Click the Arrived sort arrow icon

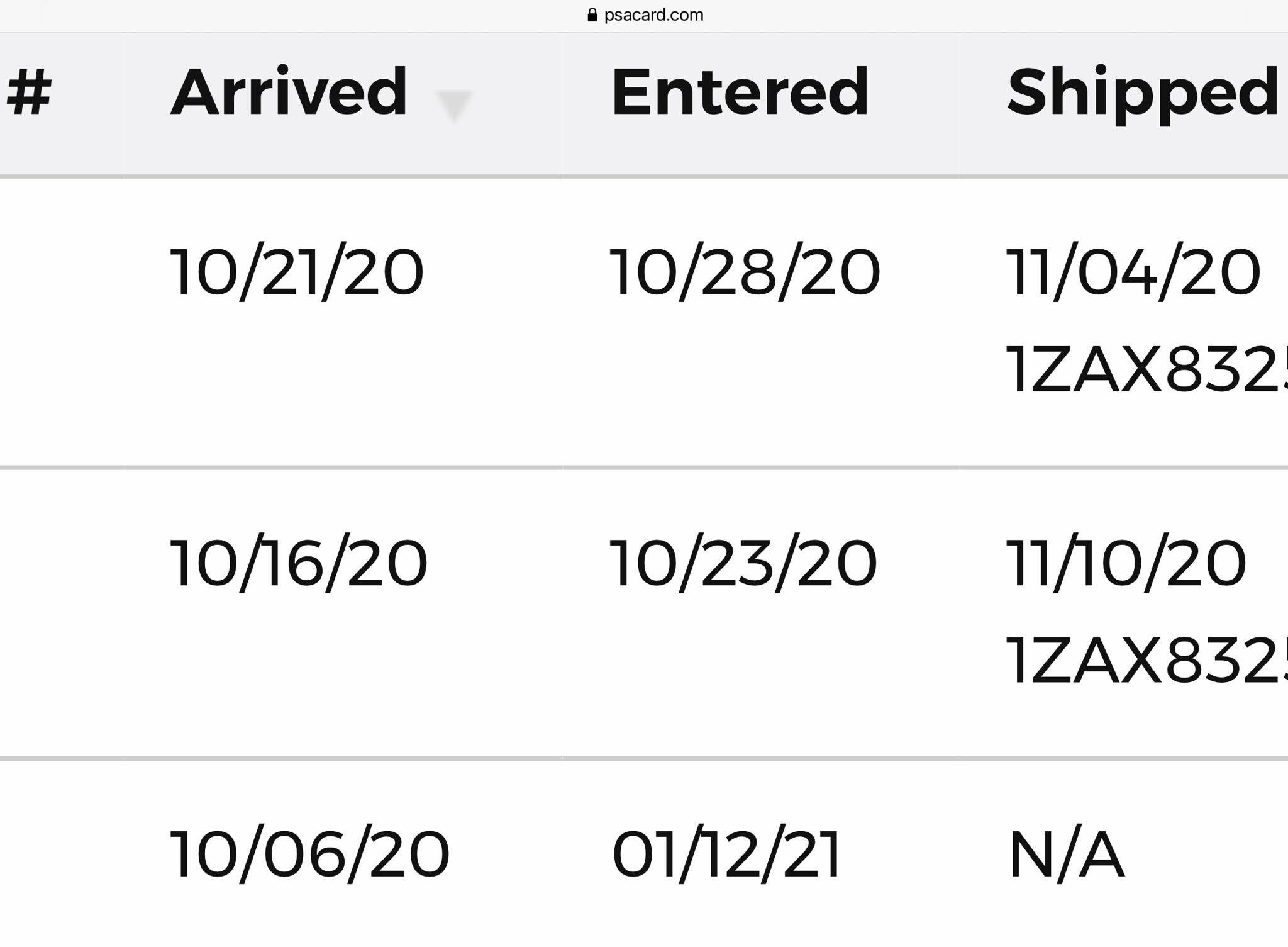(453, 106)
